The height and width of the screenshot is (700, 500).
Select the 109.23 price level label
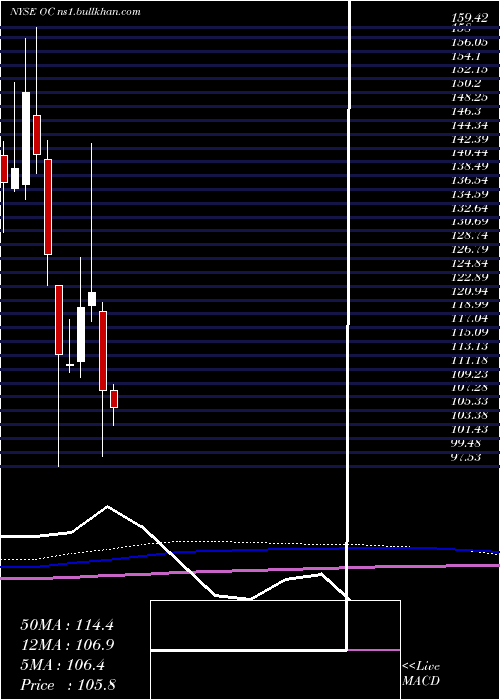click(x=468, y=374)
